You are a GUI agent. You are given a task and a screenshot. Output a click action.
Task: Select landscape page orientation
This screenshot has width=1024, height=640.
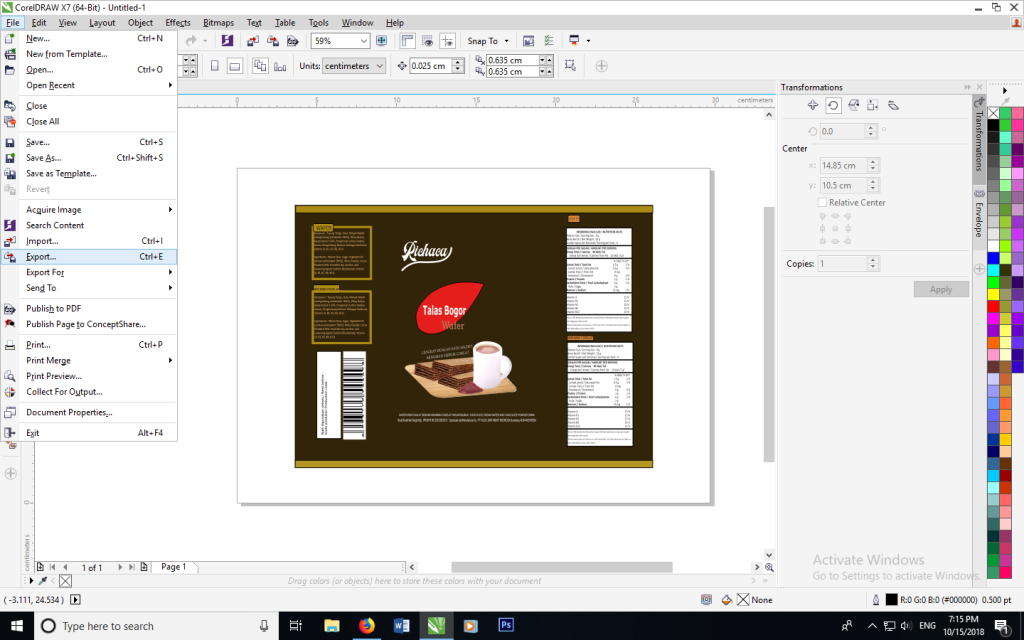235,66
